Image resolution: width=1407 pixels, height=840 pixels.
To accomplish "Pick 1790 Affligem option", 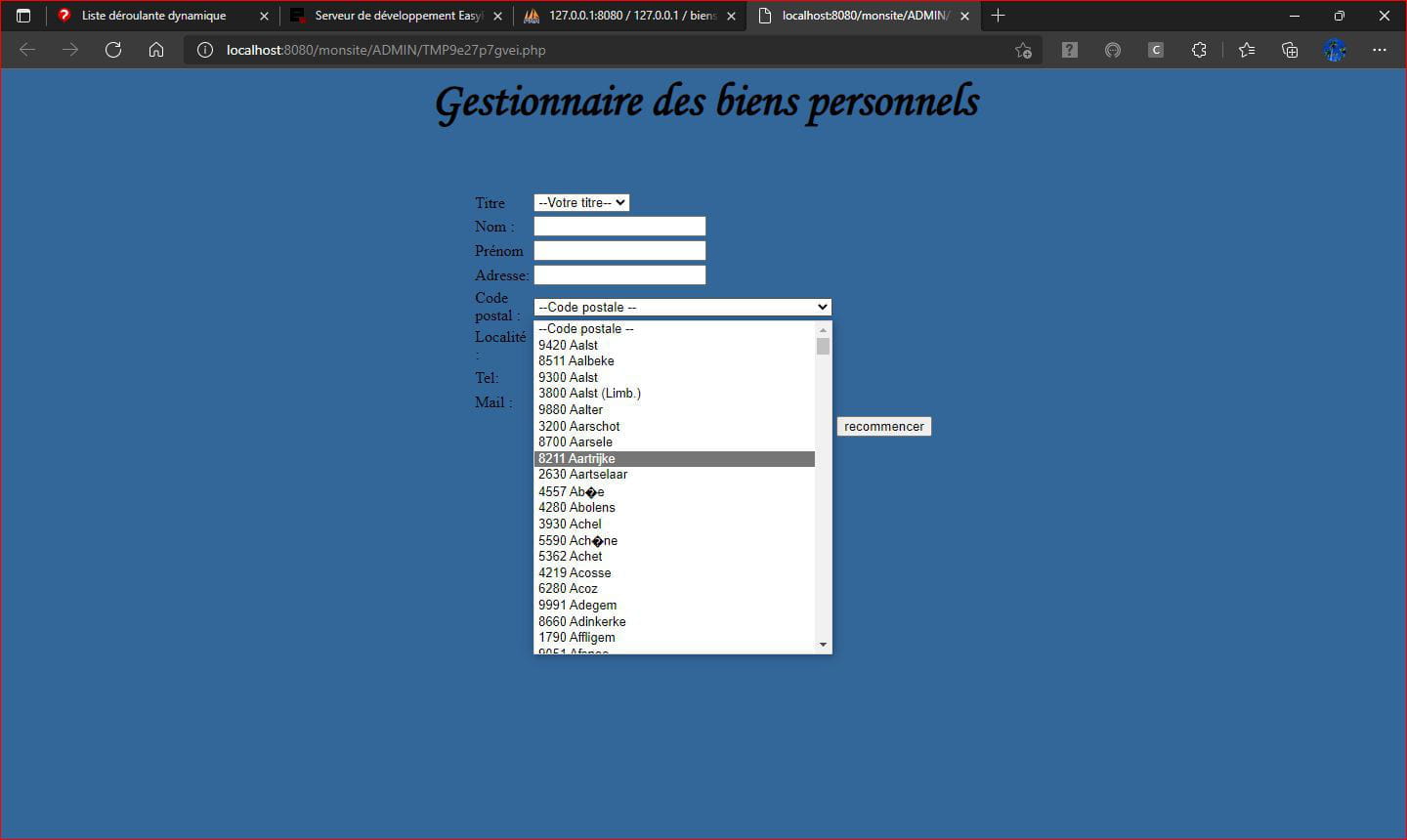I will click(x=674, y=637).
